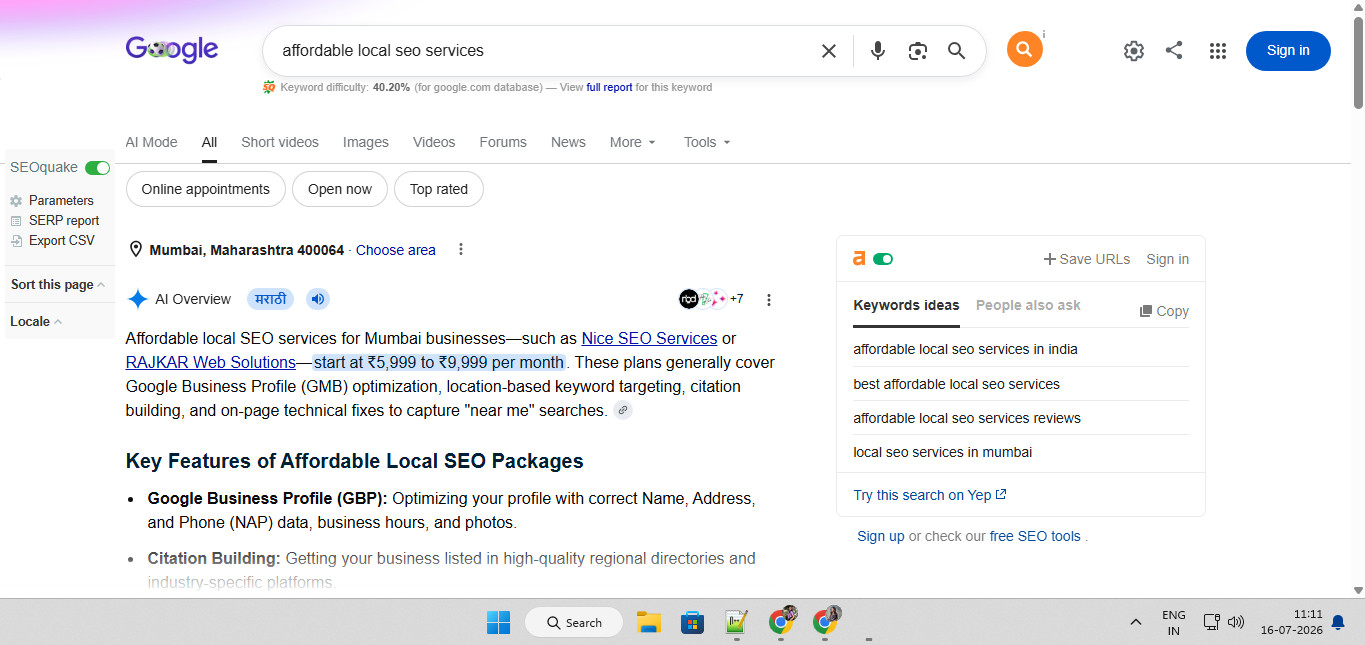The width and height of the screenshot is (1365, 645).
Task: Click the SEOquake Parameters gear icon
Action: [16, 201]
